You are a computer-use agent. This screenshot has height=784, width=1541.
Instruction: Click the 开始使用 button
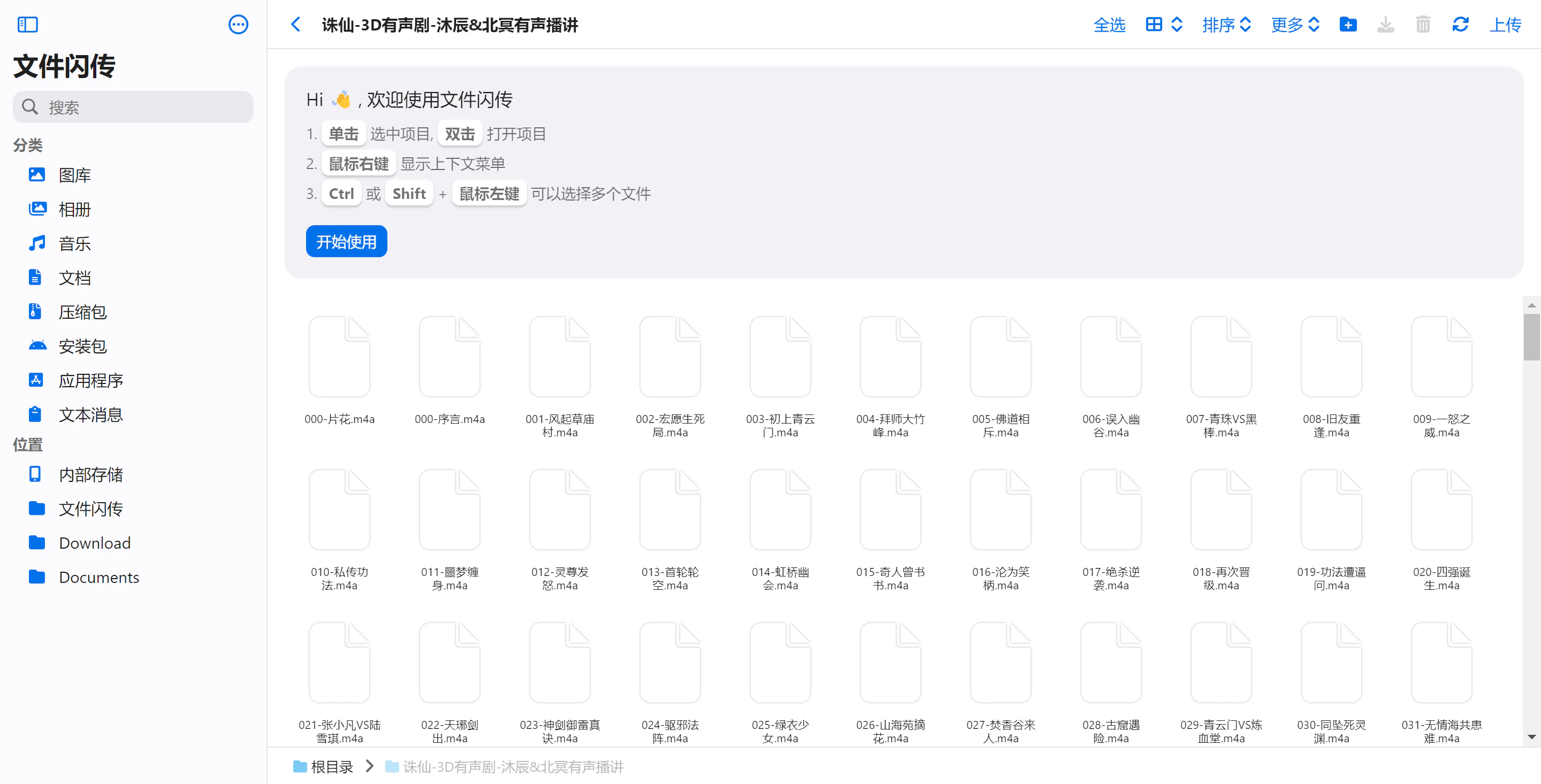346,242
